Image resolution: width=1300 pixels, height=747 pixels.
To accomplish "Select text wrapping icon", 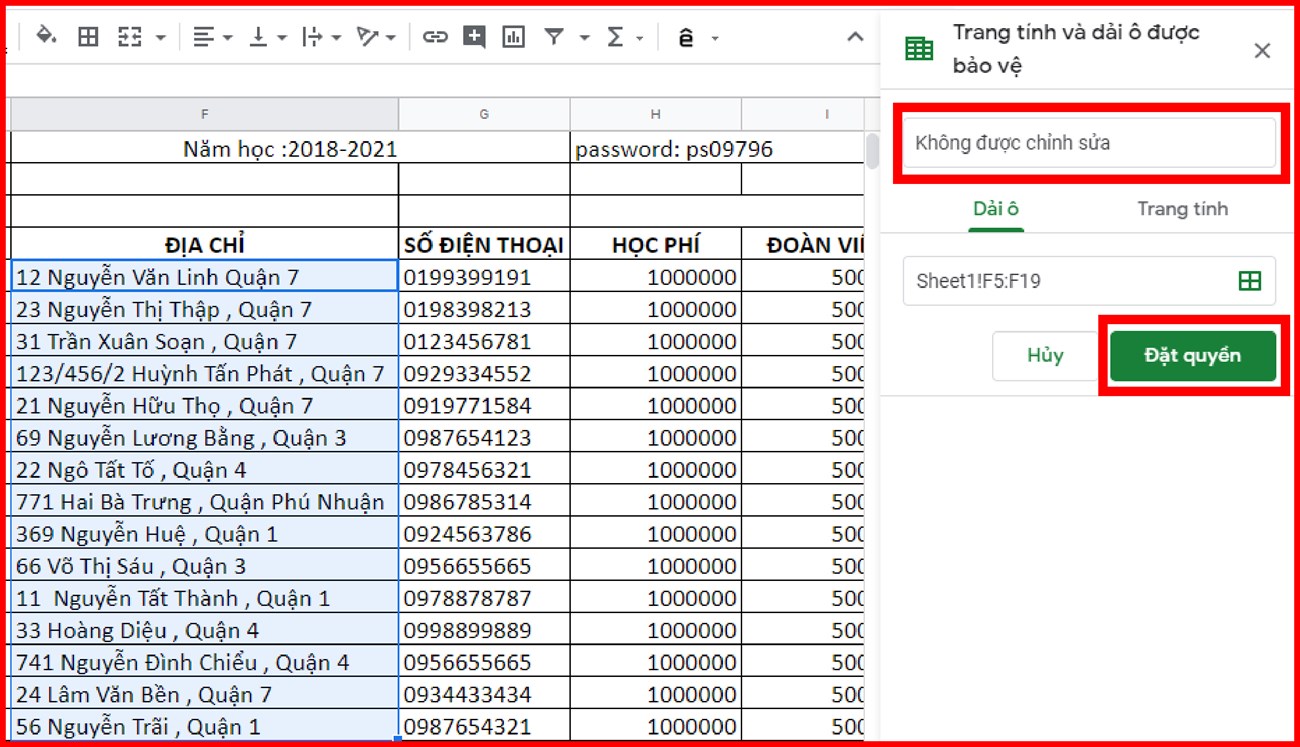I will tap(312, 37).
